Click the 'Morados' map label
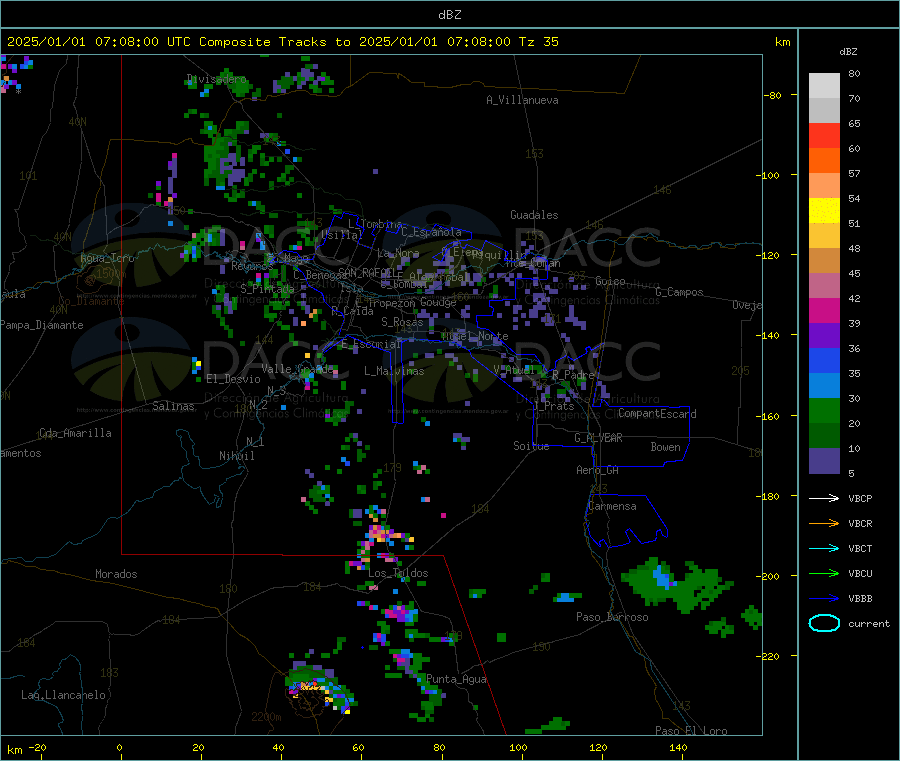Viewport: 900px width, 761px height. pyautogui.click(x=116, y=574)
